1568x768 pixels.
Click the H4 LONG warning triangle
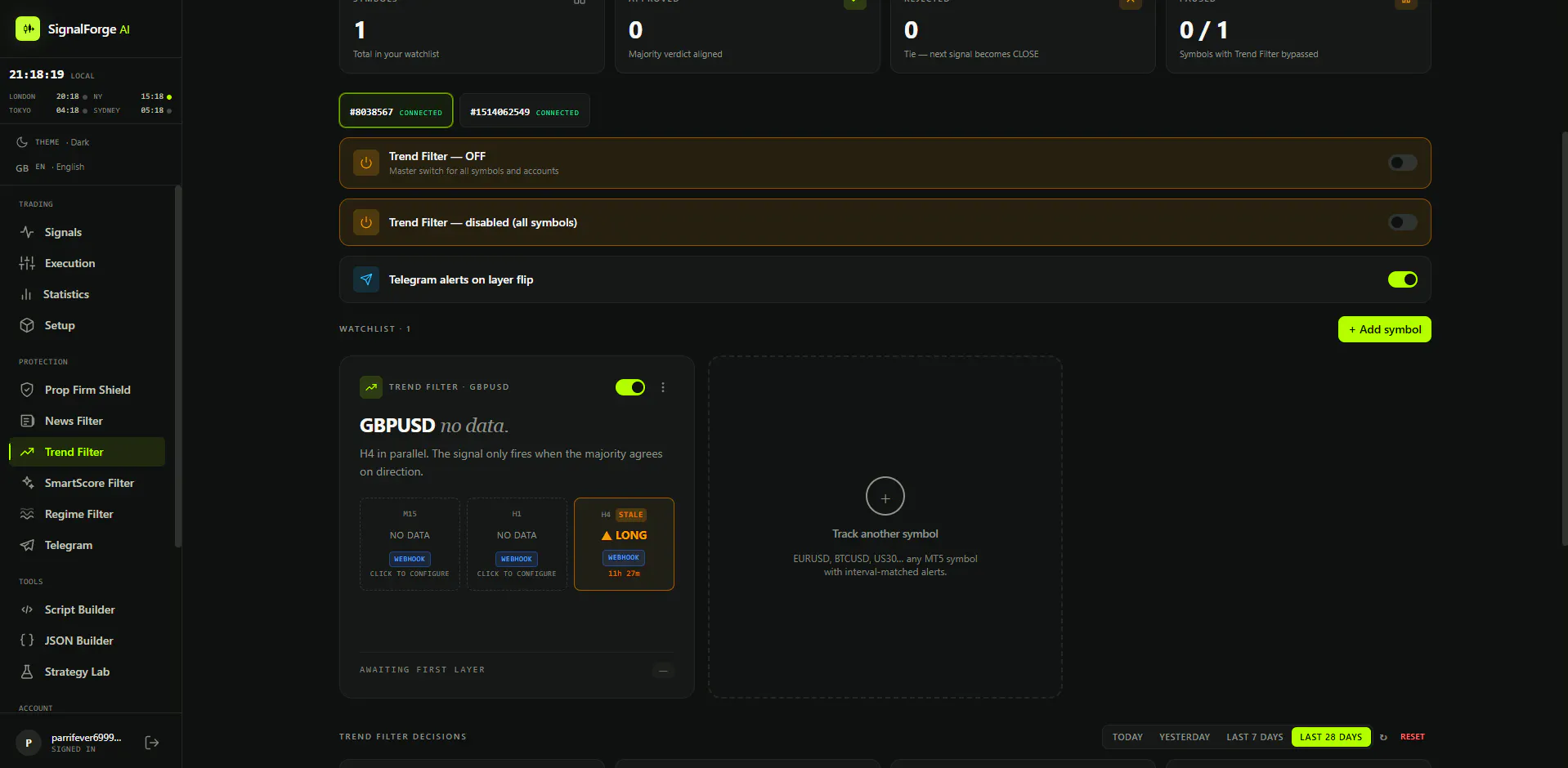[607, 536]
